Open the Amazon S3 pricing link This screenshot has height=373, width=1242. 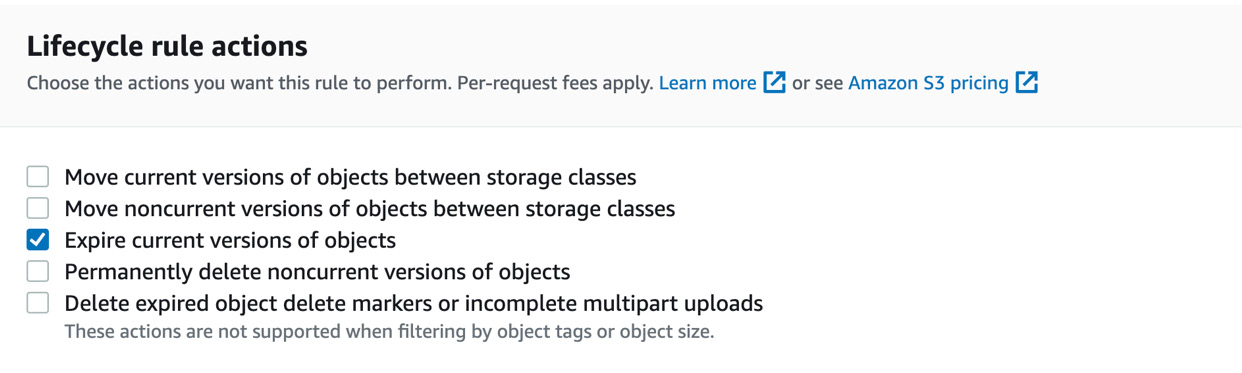[928, 84]
